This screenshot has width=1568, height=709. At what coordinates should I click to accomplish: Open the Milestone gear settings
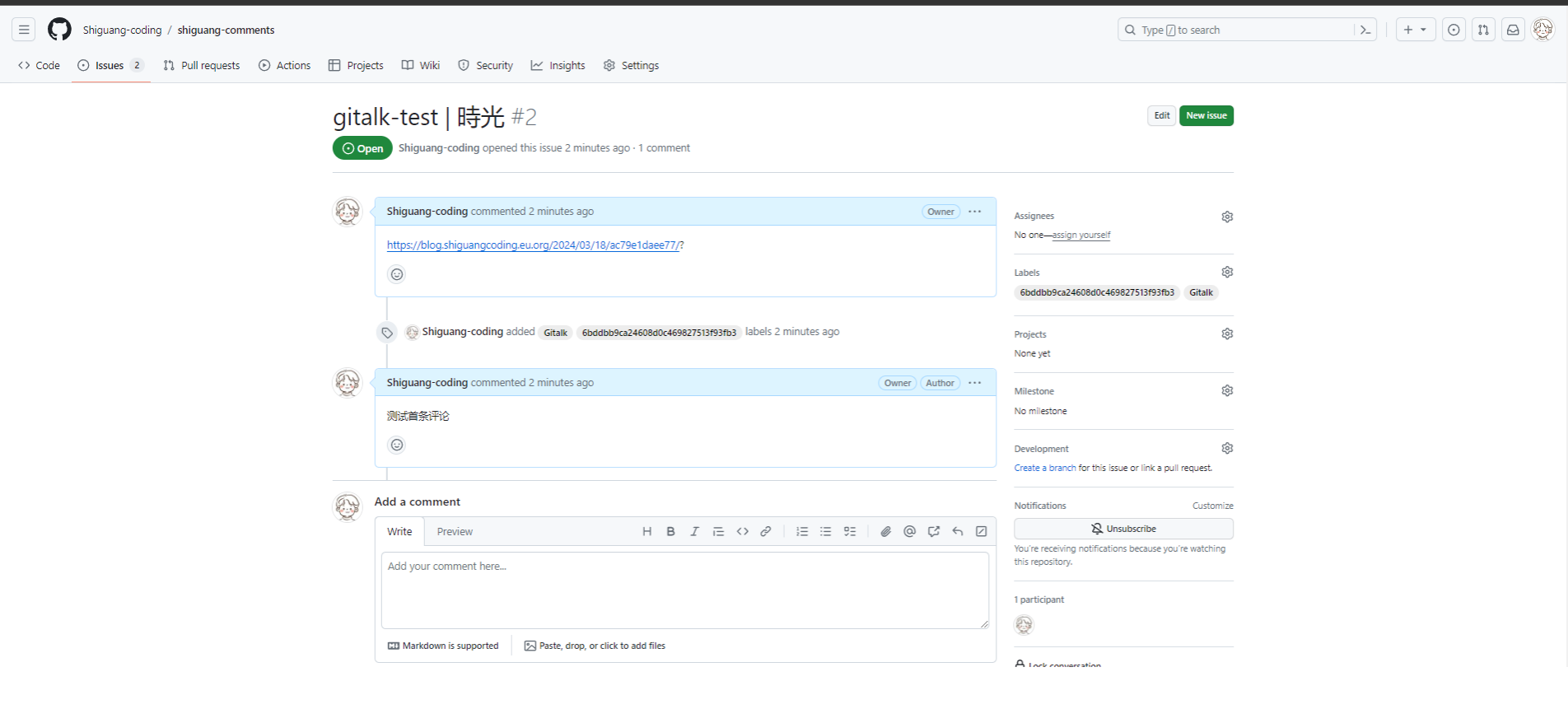[1227, 390]
